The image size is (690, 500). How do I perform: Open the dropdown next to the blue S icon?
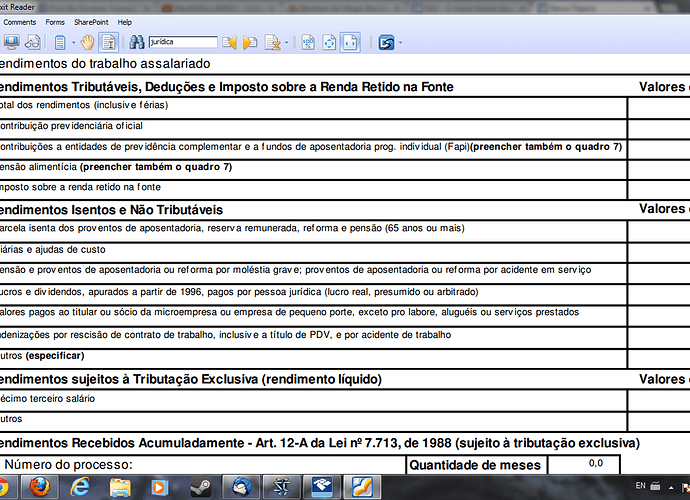click(x=400, y=43)
